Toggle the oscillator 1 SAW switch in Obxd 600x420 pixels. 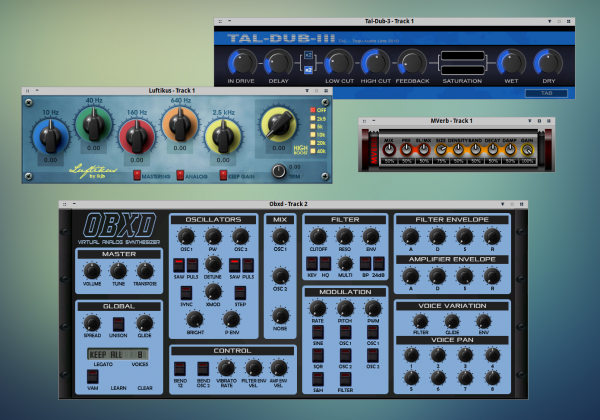pos(179,265)
